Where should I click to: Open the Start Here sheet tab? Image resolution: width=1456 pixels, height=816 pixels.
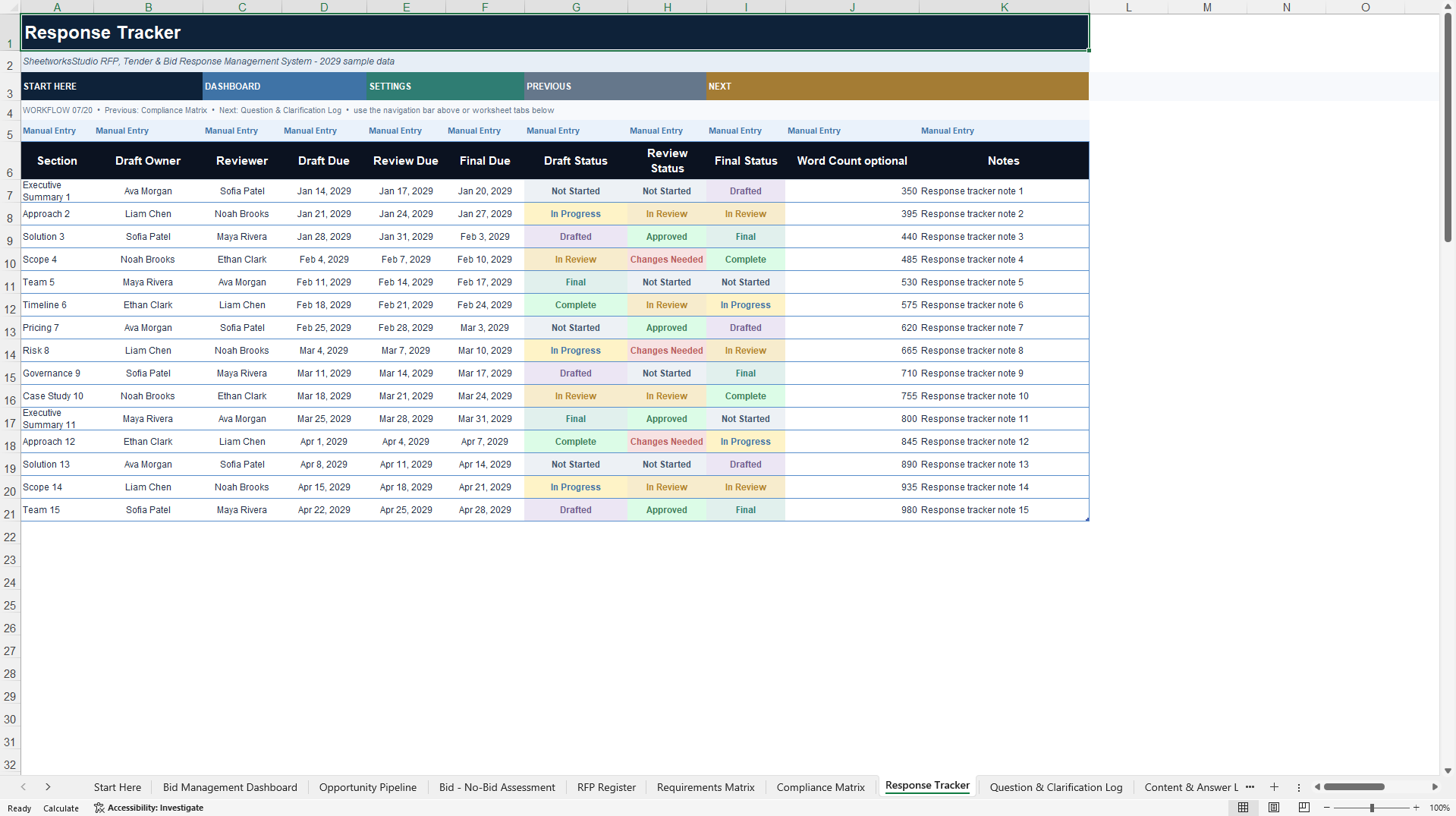[118, 787]
